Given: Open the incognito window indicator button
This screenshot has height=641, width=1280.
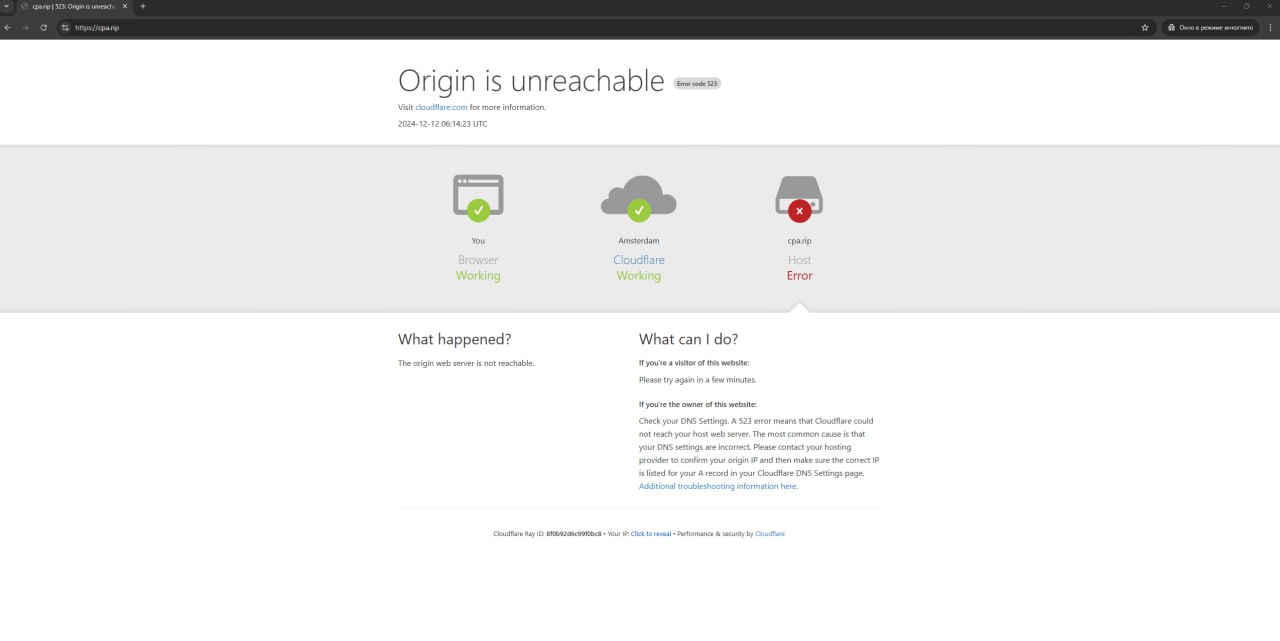Looking at the screenshot, I should (1210, 27).
